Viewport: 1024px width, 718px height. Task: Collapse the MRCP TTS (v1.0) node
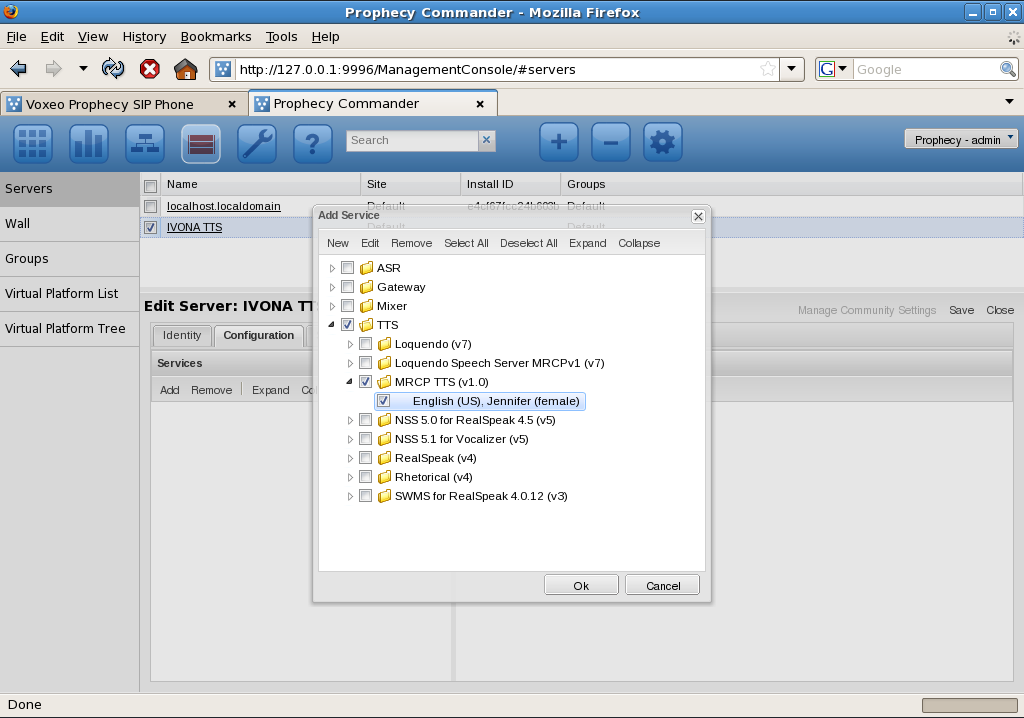(349, 381)
